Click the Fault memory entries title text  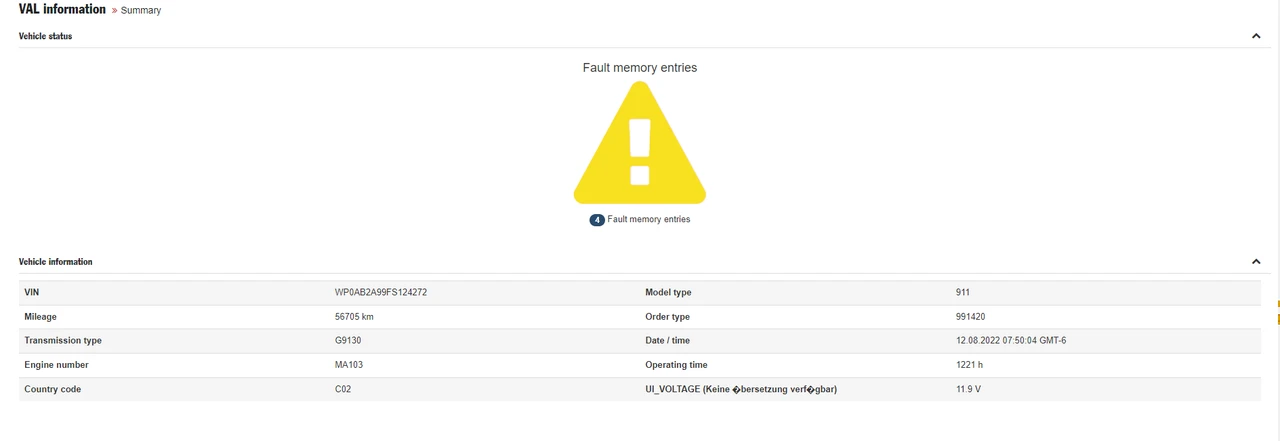click(640, 68)
